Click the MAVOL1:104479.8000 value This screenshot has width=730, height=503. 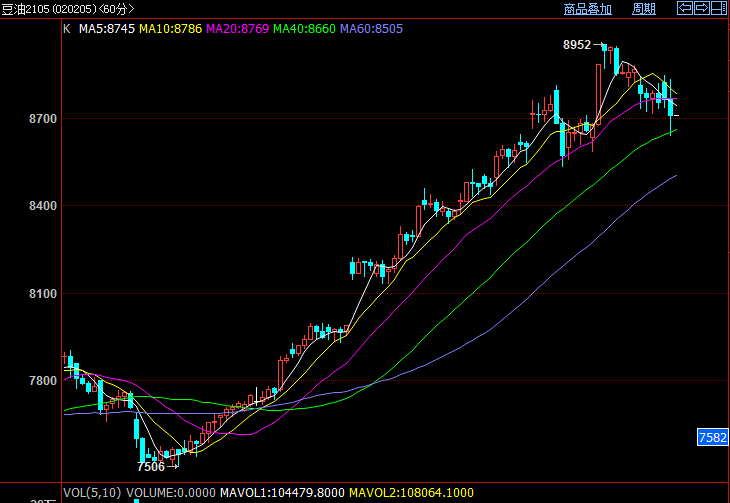tap(282, 493)
